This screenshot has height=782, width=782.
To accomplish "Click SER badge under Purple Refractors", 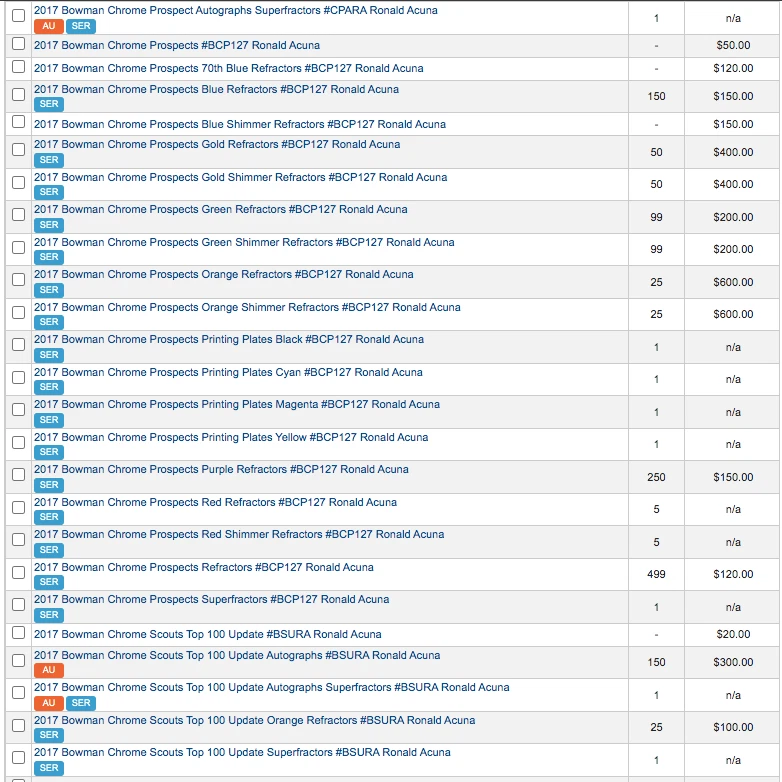I will 49,484.
